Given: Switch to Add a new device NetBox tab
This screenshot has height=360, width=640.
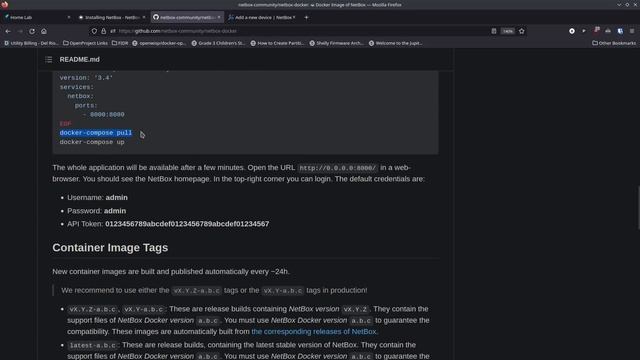Looking at the screenshot, I should [x=262, y=17].
